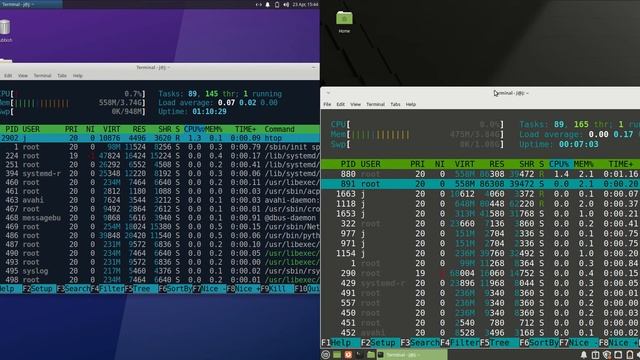This screenshot has width=640, height=360.
Task: Open Tabs menu in right terminal window
Action: tap(395, 104)
